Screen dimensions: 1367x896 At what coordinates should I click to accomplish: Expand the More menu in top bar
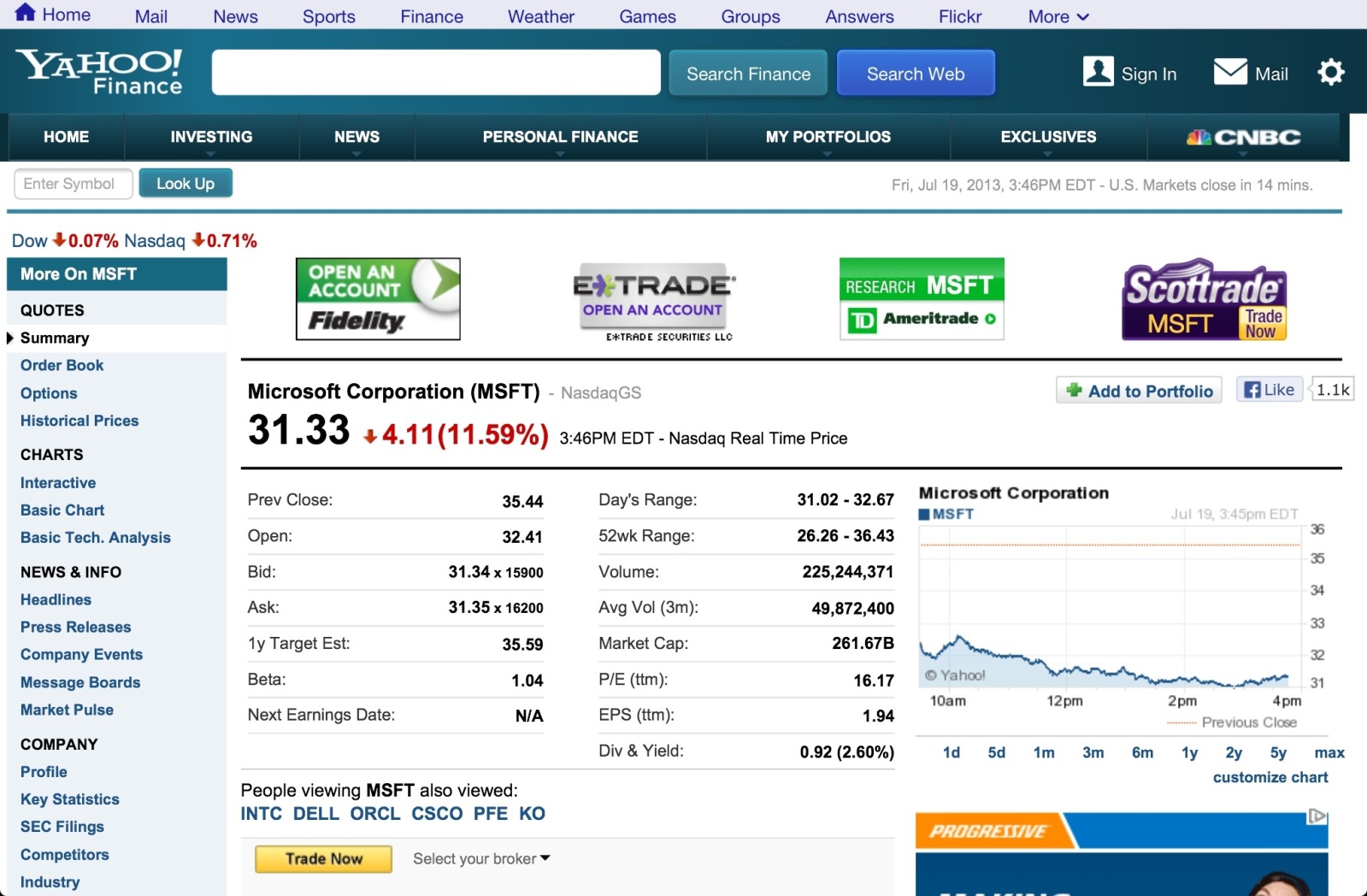[x=1058, y=16]
